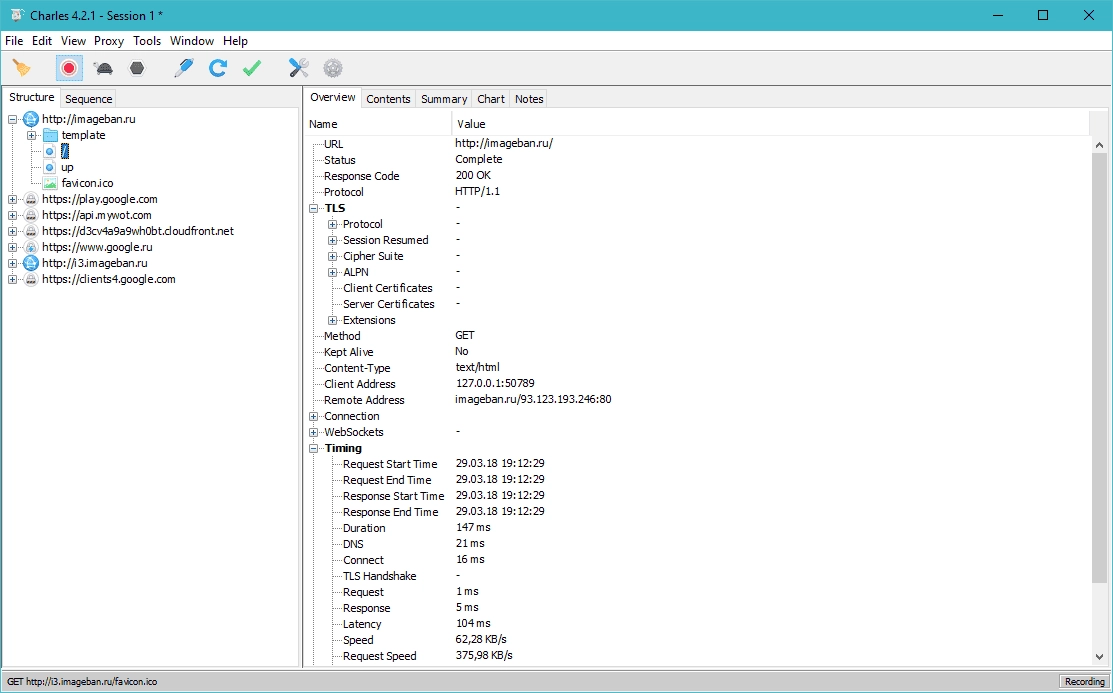The height and width of the screenshot is (693, 1113).
Task: Click the overview scrollbar up arrow
Action: click(1099, 145)
